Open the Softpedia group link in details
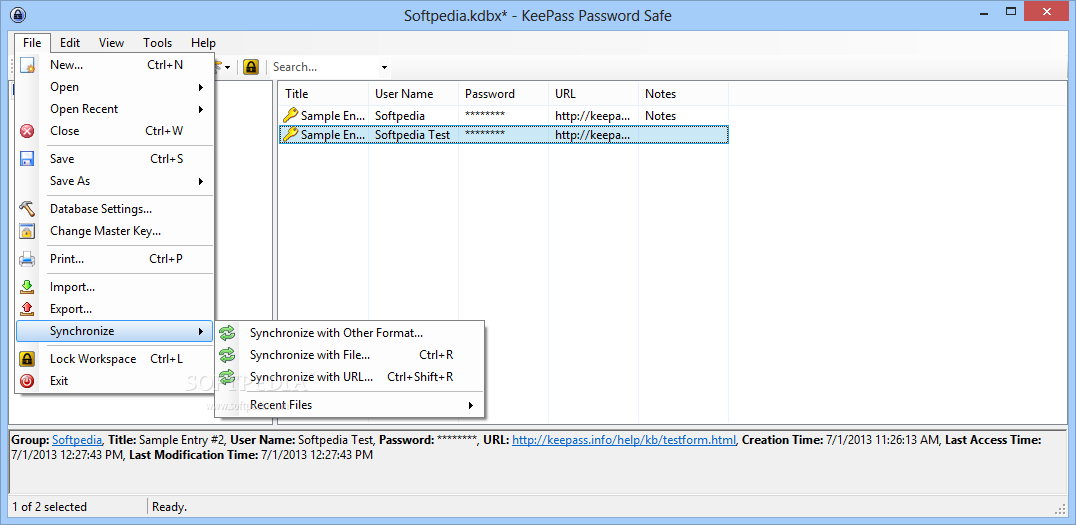Viewport: 1076px width, 525px height. click(78, 440)
